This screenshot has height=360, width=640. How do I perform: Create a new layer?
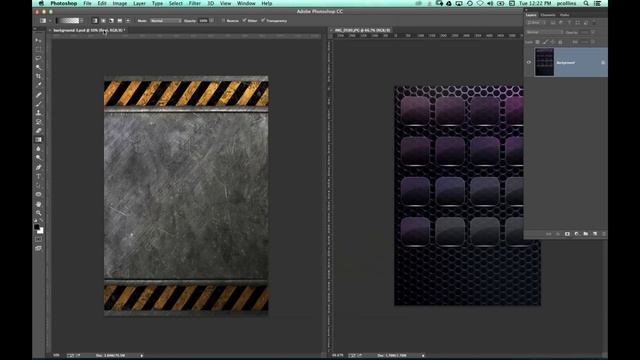coord(595,234)
